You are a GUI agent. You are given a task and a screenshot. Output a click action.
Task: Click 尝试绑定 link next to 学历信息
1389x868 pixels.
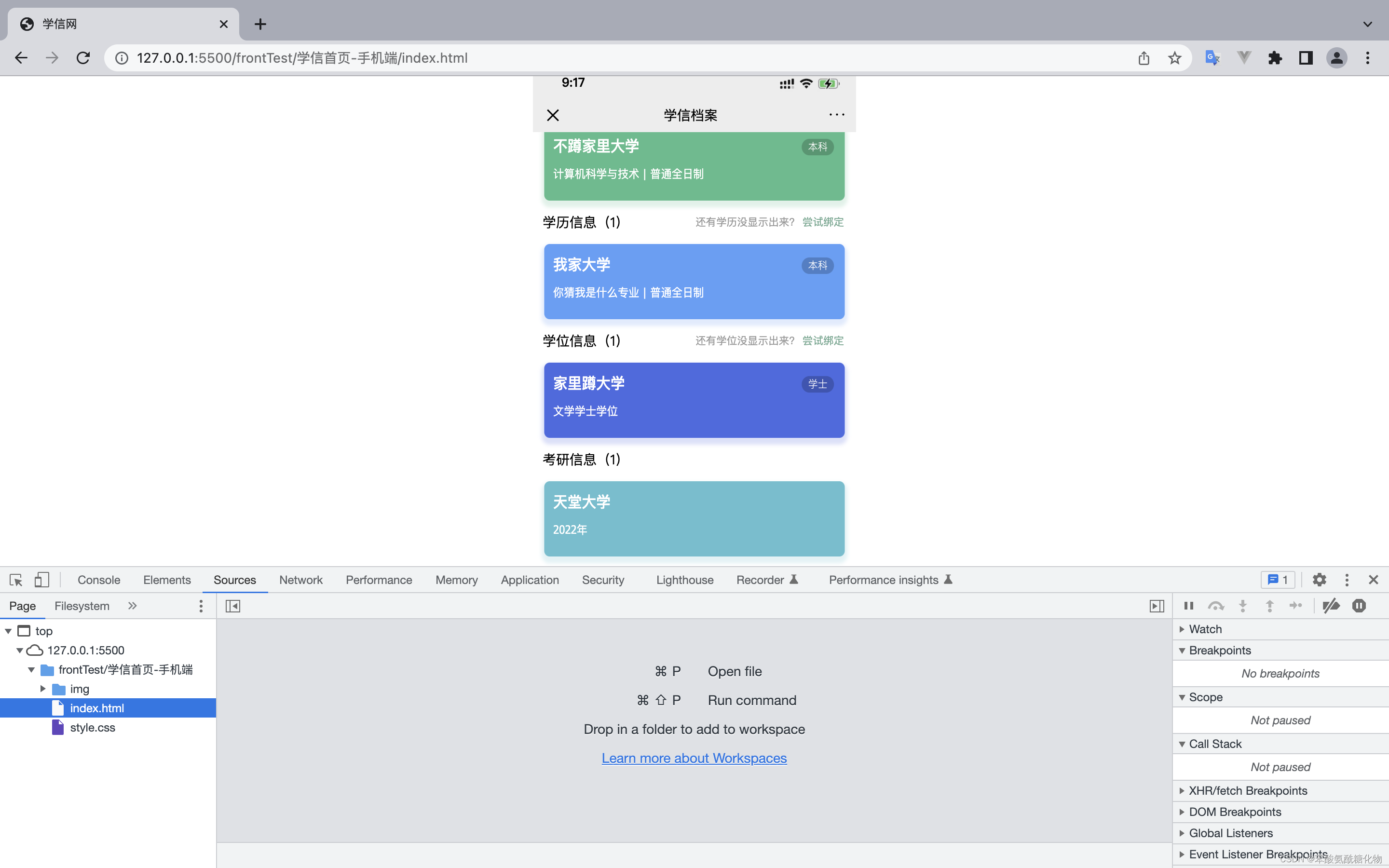coord(822,222)
